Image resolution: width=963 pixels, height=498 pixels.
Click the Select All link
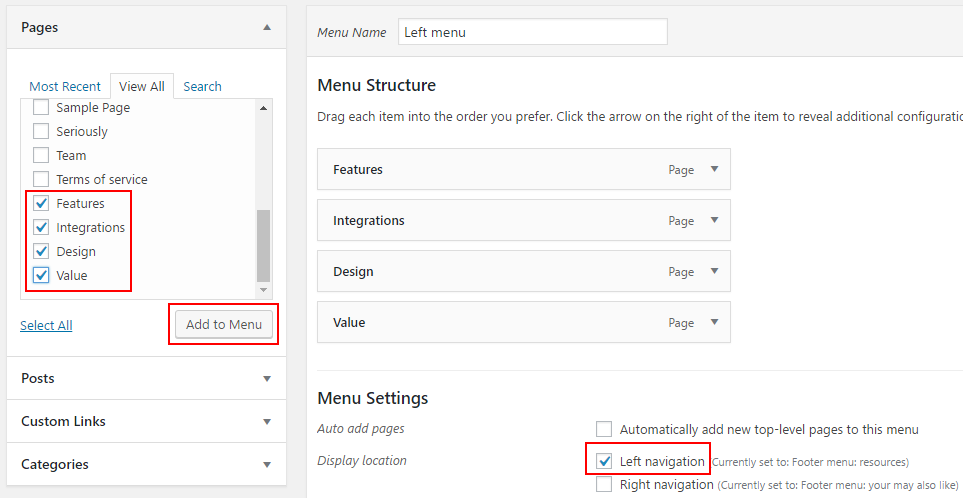46,325
